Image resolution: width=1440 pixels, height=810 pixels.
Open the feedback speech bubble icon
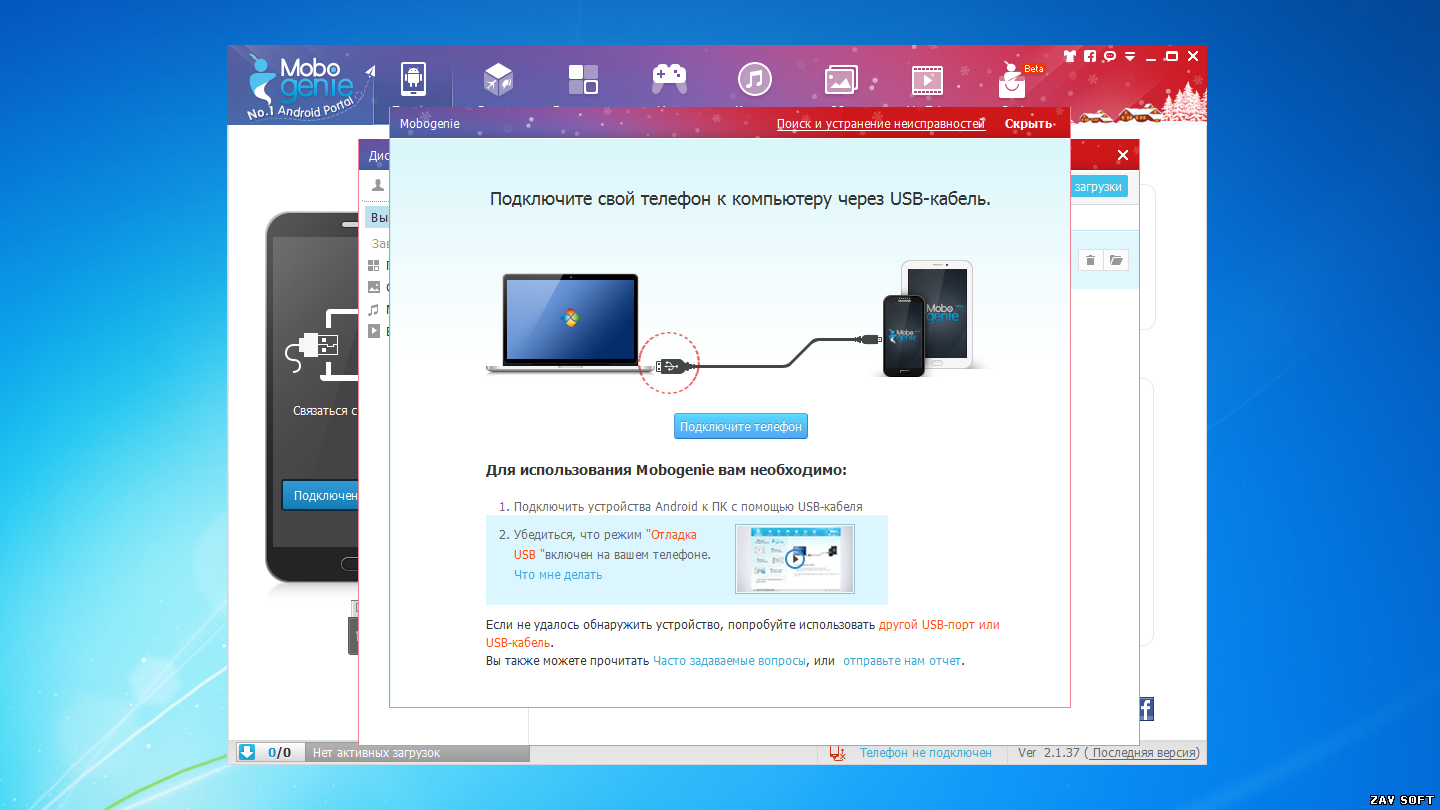click(1110, 56)
